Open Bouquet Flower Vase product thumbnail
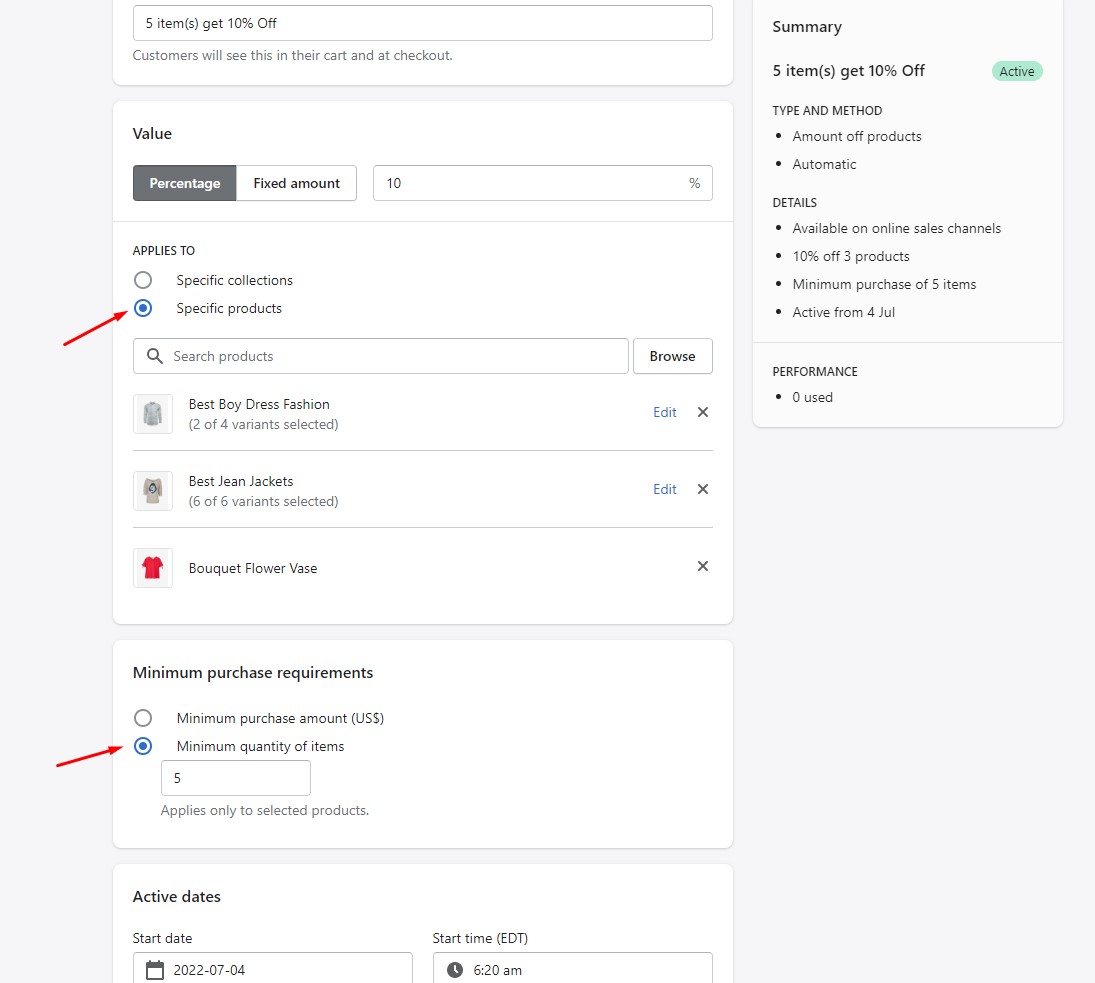Viewport: 1095px width, 983px height. (153, 568)
